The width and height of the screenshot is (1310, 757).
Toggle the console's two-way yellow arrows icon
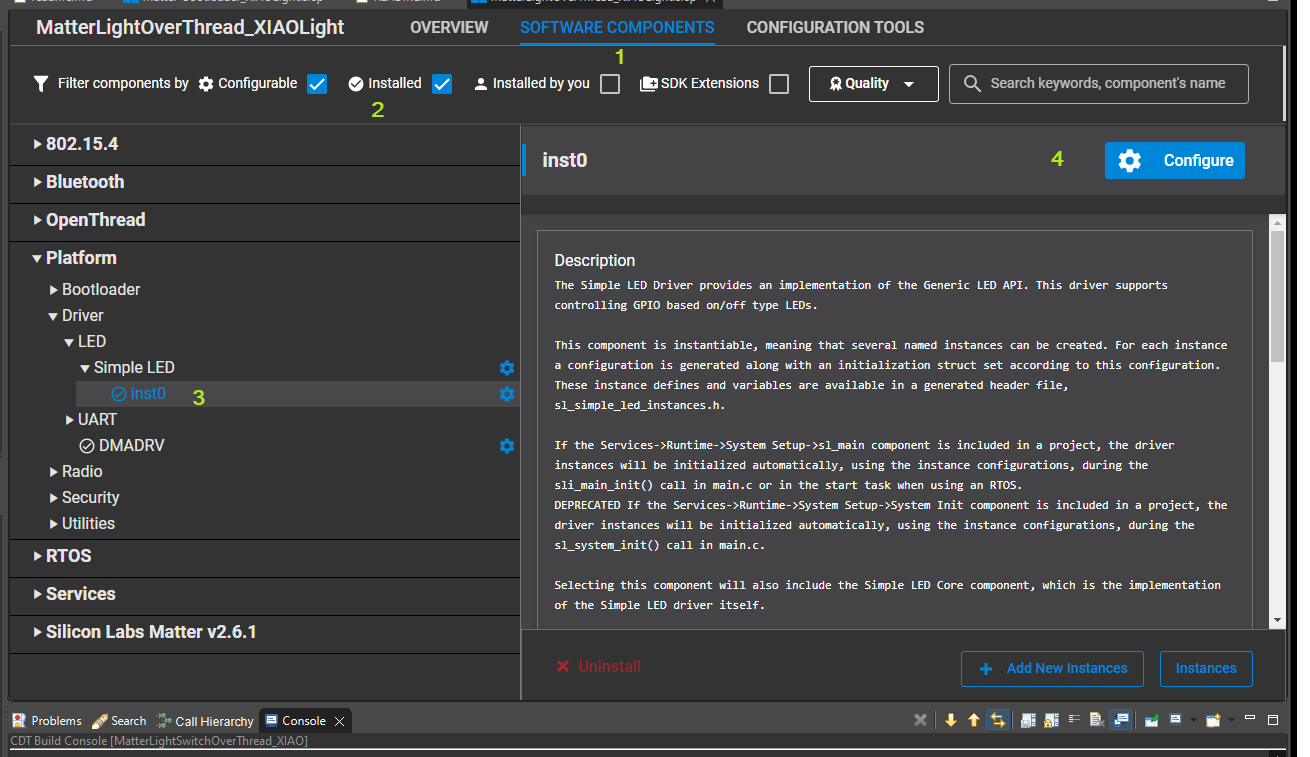997,720
